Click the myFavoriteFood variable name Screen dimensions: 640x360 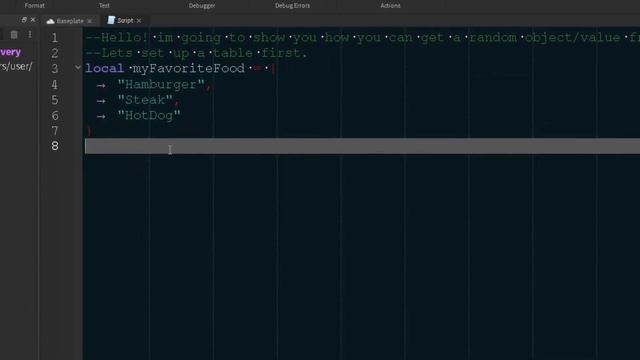click(189, 68)
